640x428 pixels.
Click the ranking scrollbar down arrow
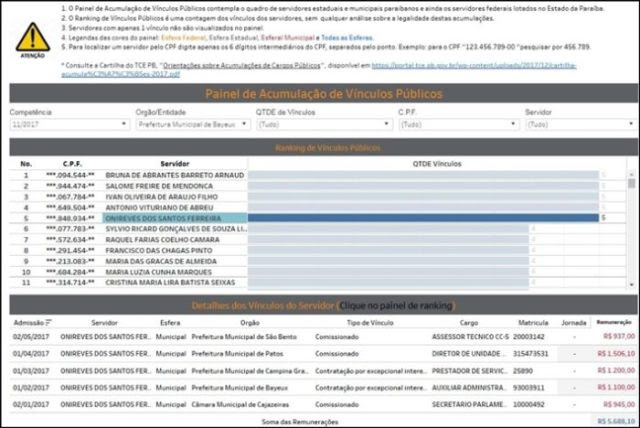pyautogui.click(x=631, y=285)
